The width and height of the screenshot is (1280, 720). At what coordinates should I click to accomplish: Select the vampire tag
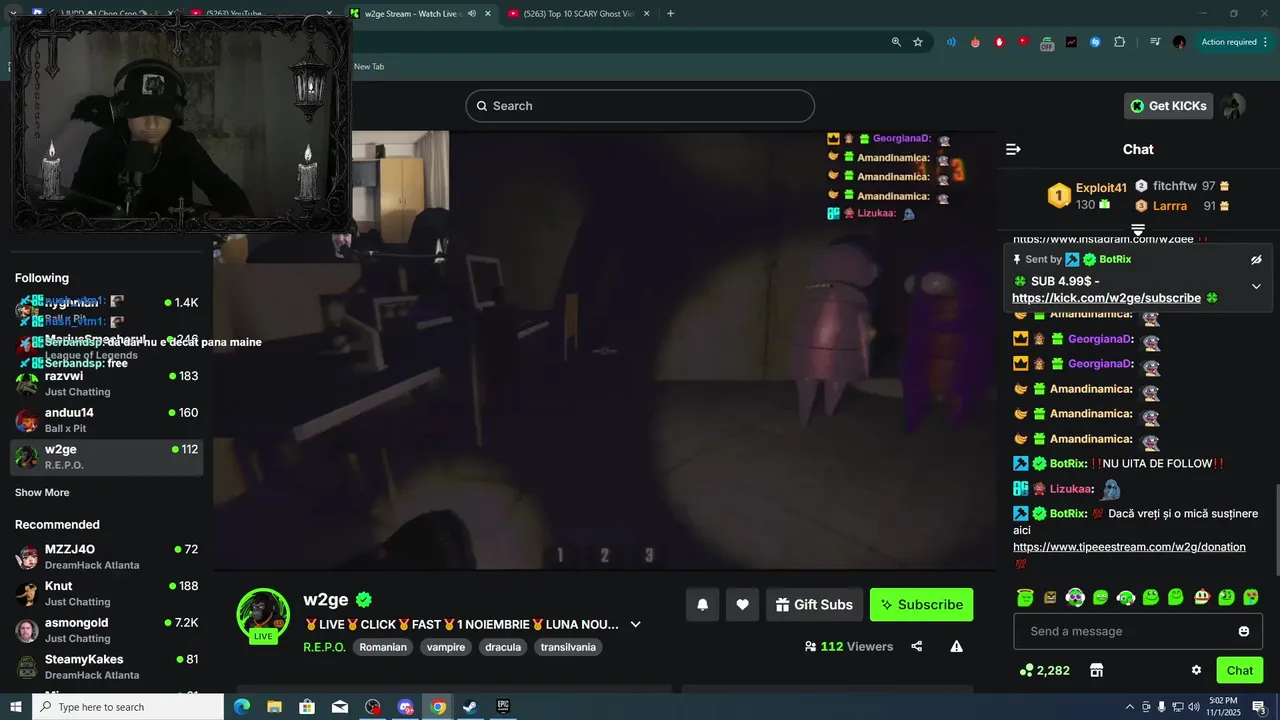pos(446,647)
